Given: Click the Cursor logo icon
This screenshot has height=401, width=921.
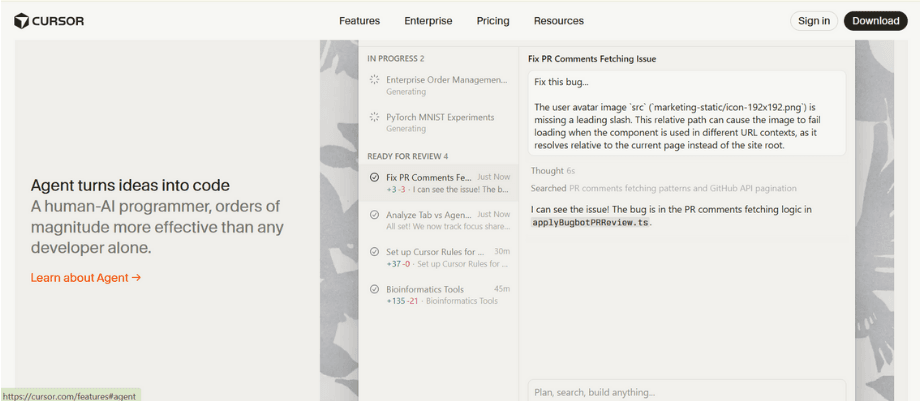Looking at the screenshot, I should (x=20, y=21).
